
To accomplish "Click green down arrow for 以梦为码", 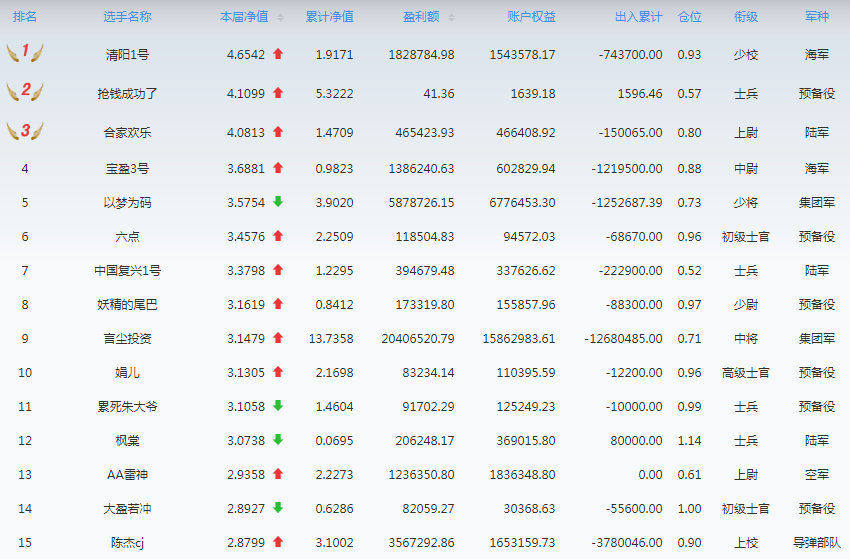I will click(x=278, y=202).
